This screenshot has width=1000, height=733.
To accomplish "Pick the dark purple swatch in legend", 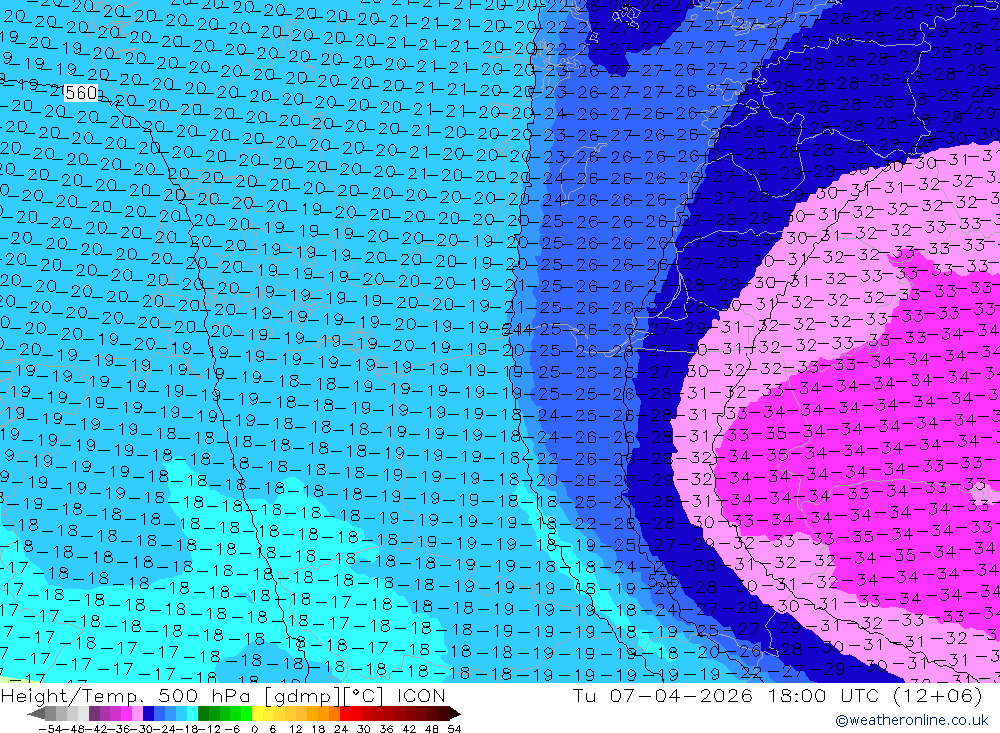I will click(94, 714).
